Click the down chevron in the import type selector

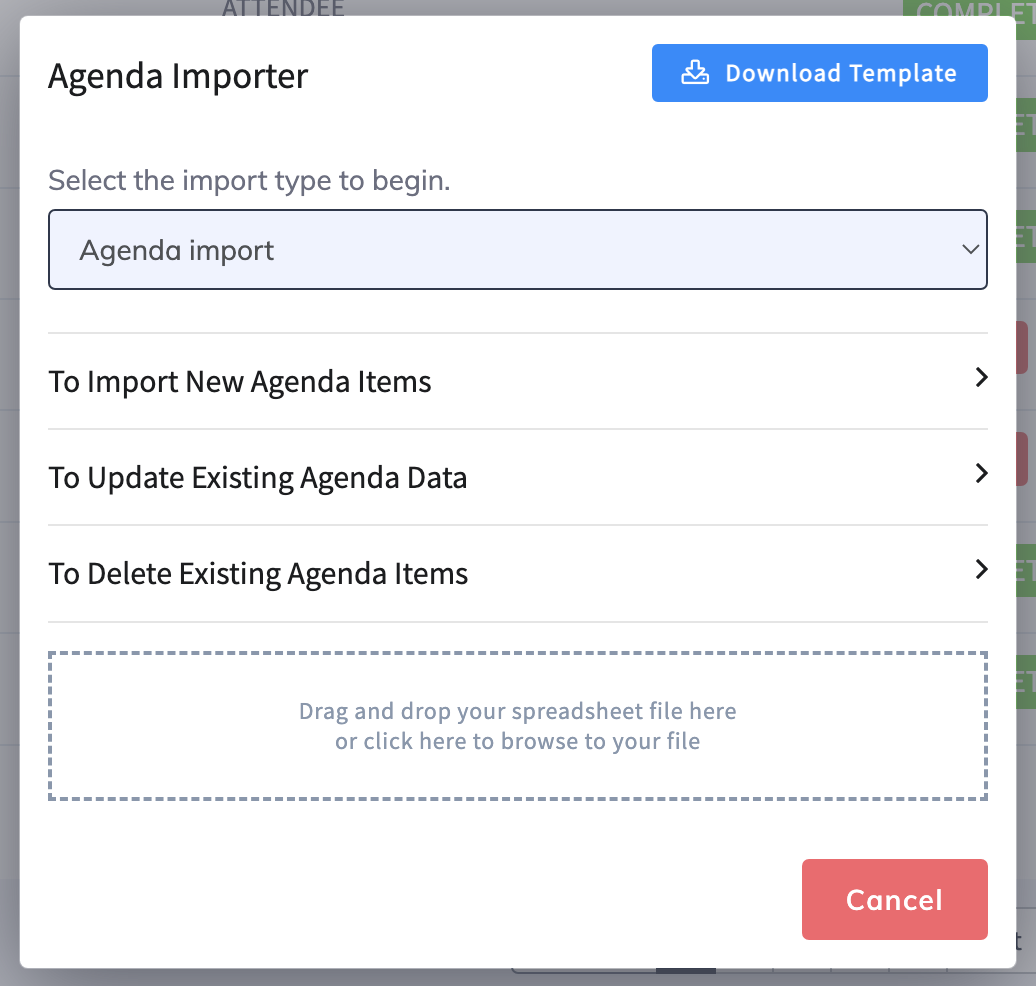(970, 249)
